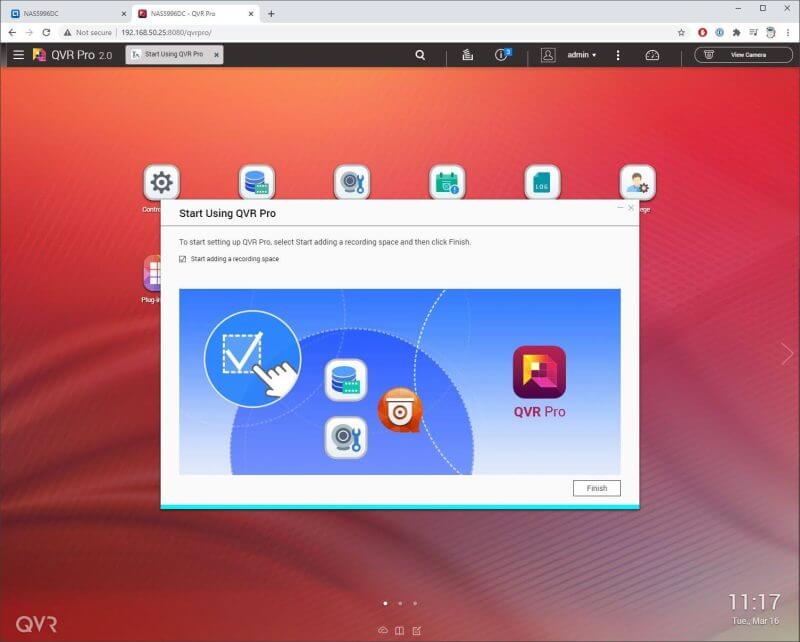Open the Camera Settings icon with wrench
Viewport: 800px width, 642px height.
352,183
